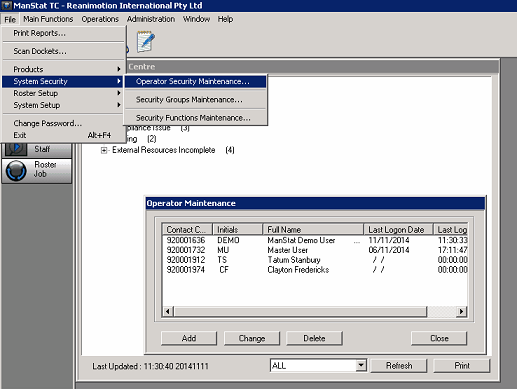The image size is (517, 391).
Task: Click the right arrow of horizontal scrollbar
Action: click(461, 311)
